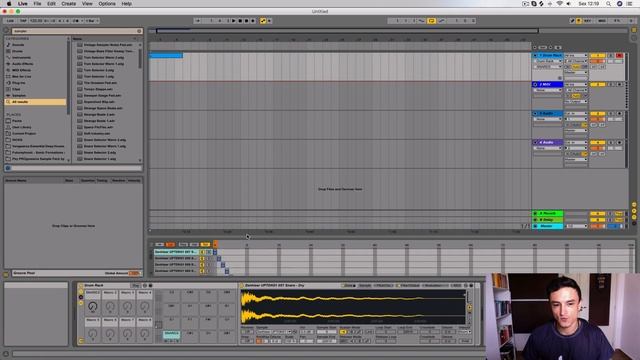The height and width of the screenshot is (360, 640).
Task: Click the highlighted drum pad in Drum Rack
Action: click(171, 336)
